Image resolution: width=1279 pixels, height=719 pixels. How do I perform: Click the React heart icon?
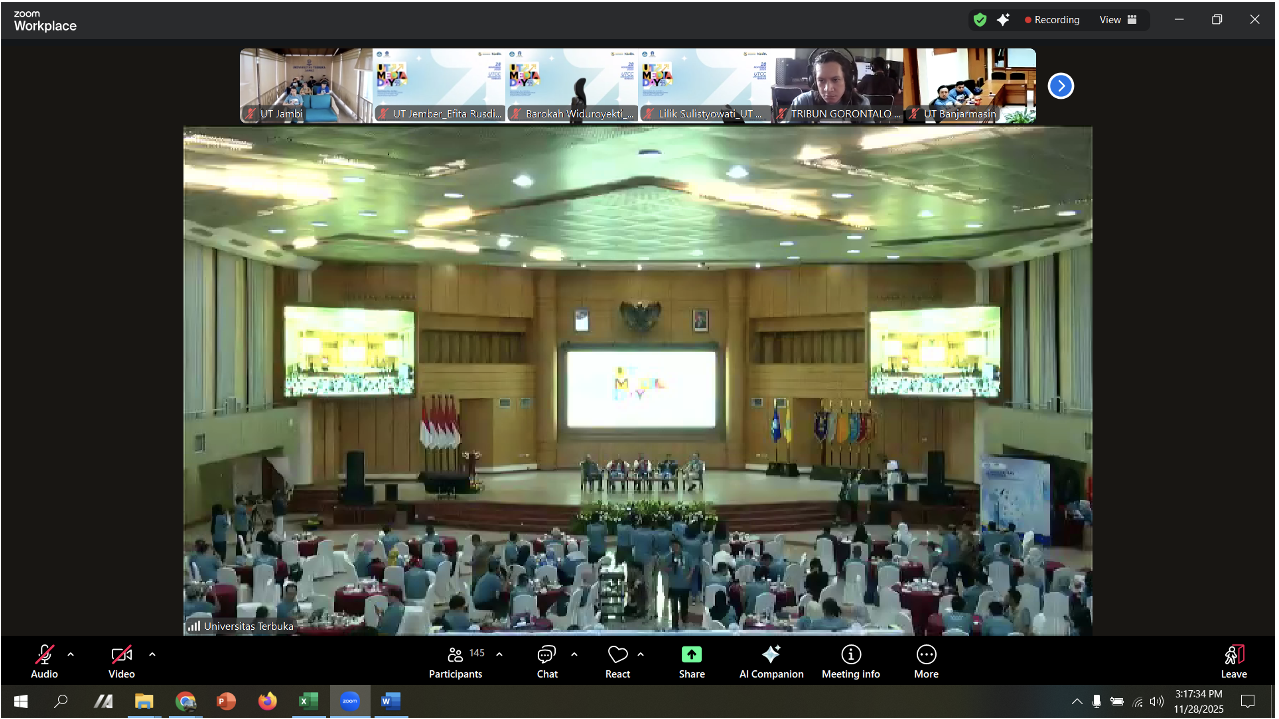point(617,655)
